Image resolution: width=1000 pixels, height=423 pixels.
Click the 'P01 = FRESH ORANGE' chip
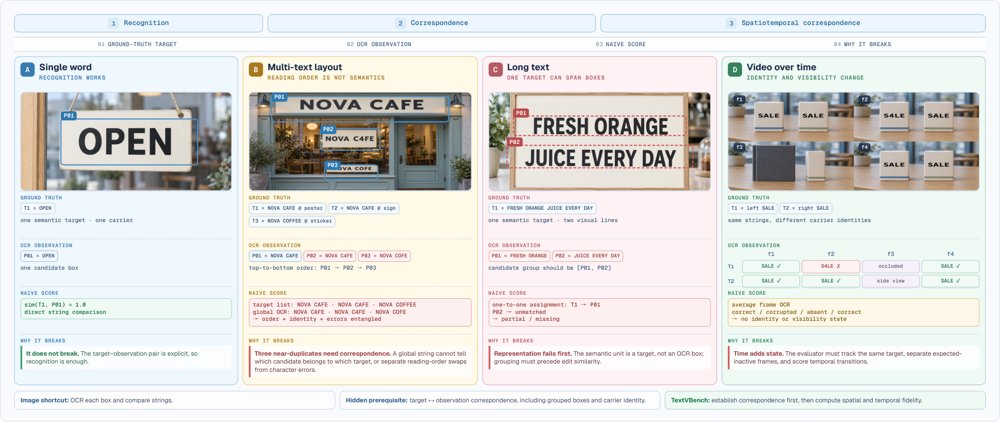tap(519, 256)
